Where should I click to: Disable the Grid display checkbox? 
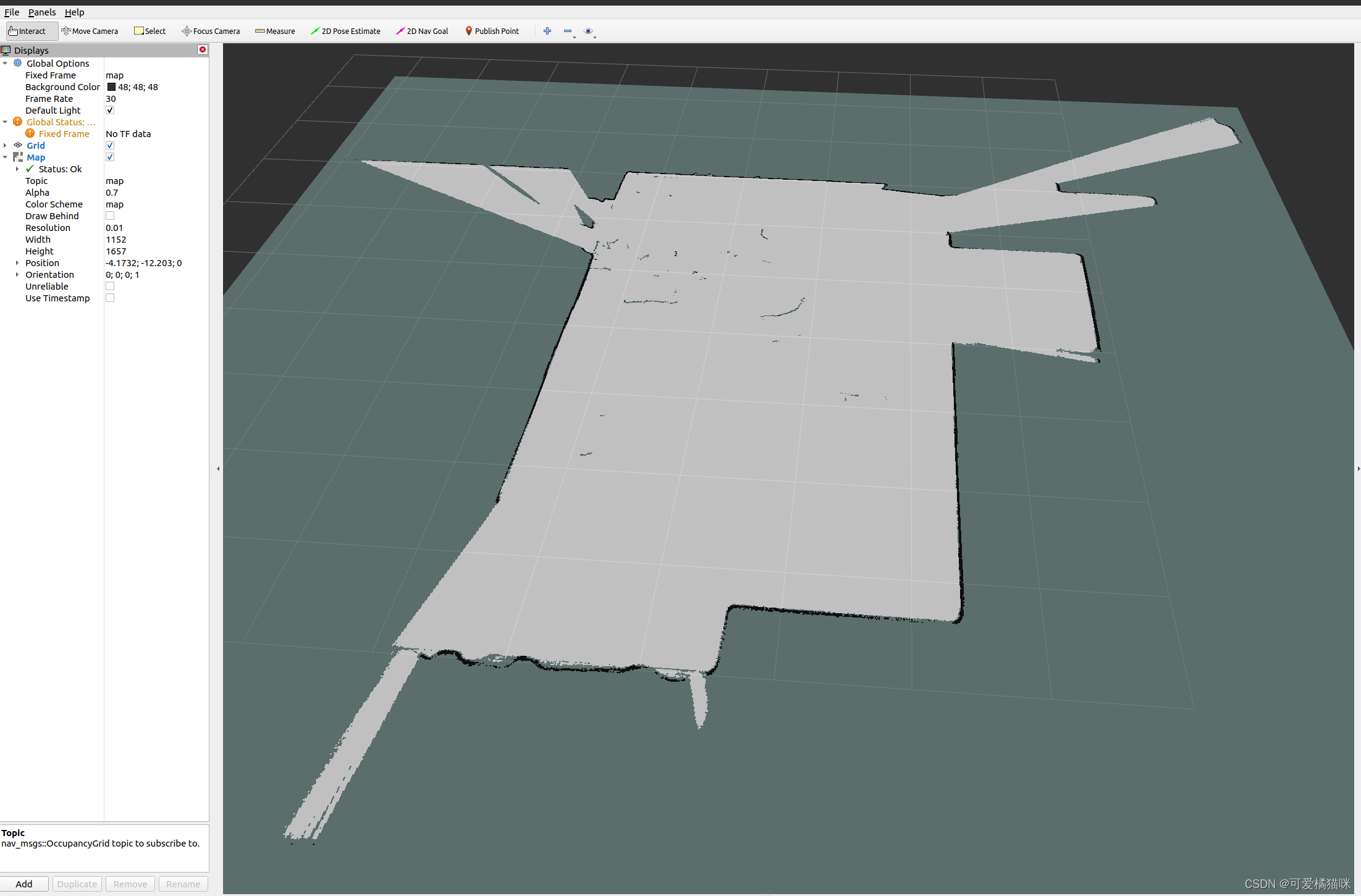pos(110,146)
